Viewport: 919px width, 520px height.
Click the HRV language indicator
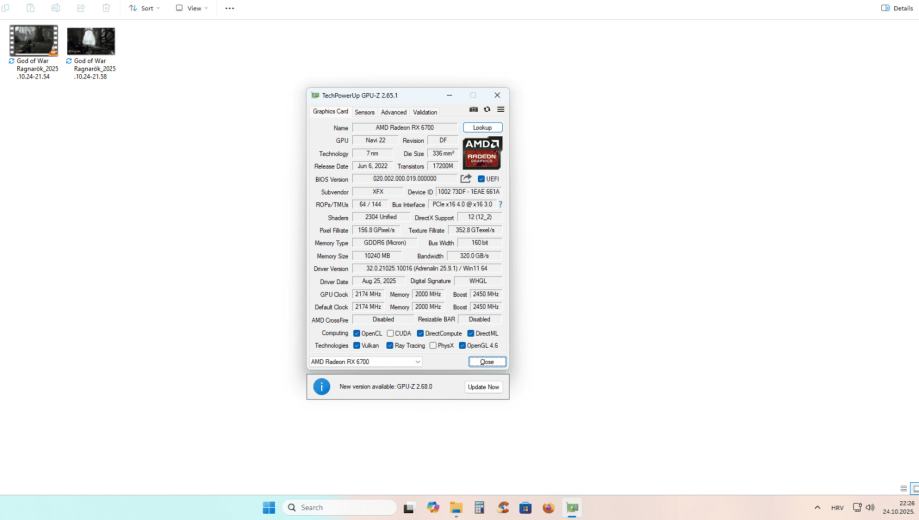(x=837, y=508)
